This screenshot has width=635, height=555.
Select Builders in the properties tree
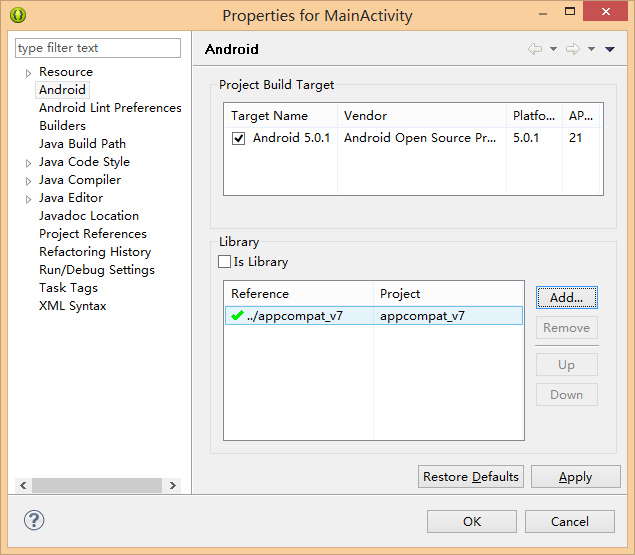click(x=62, y=126)
